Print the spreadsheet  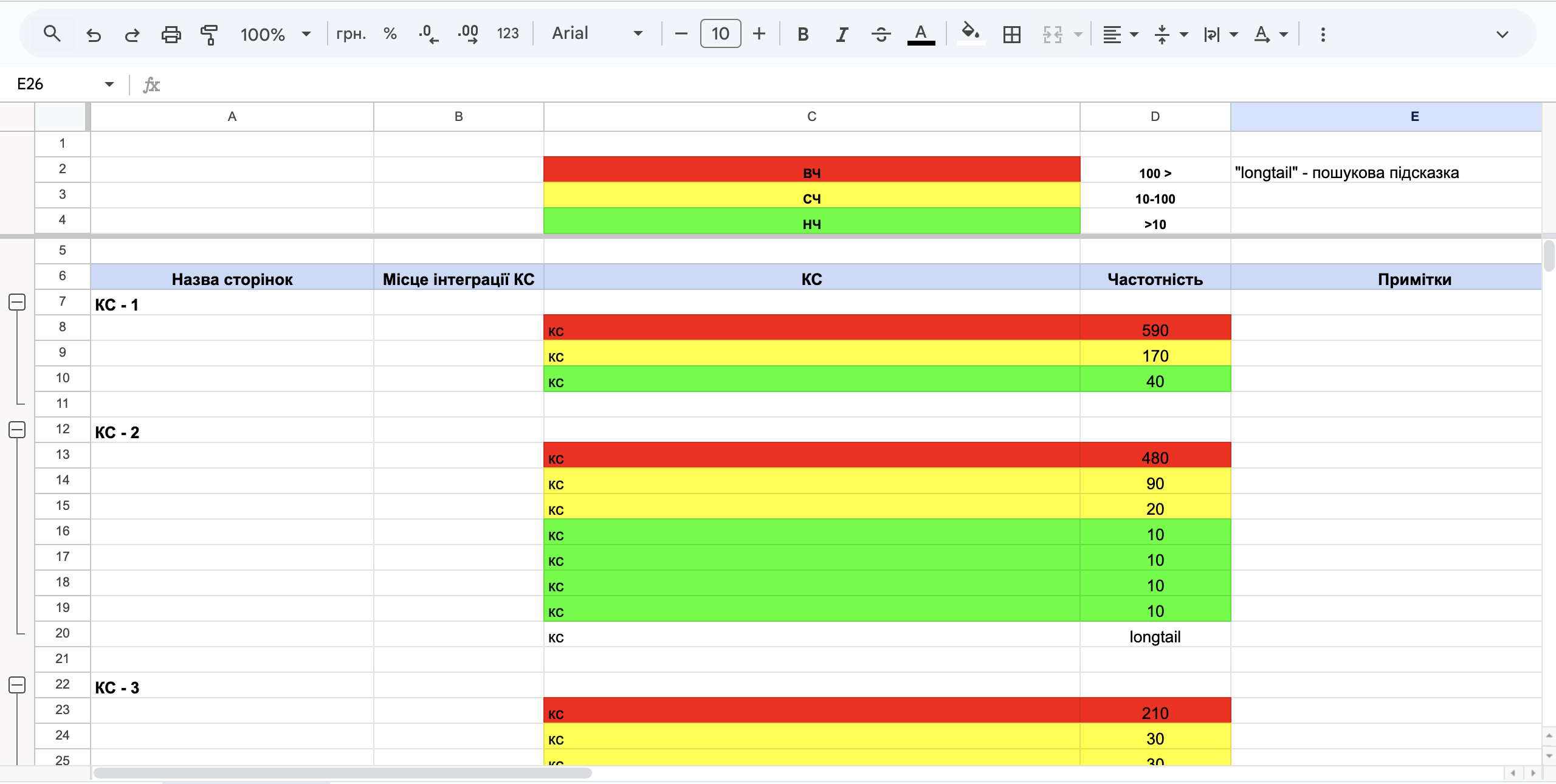171,34
